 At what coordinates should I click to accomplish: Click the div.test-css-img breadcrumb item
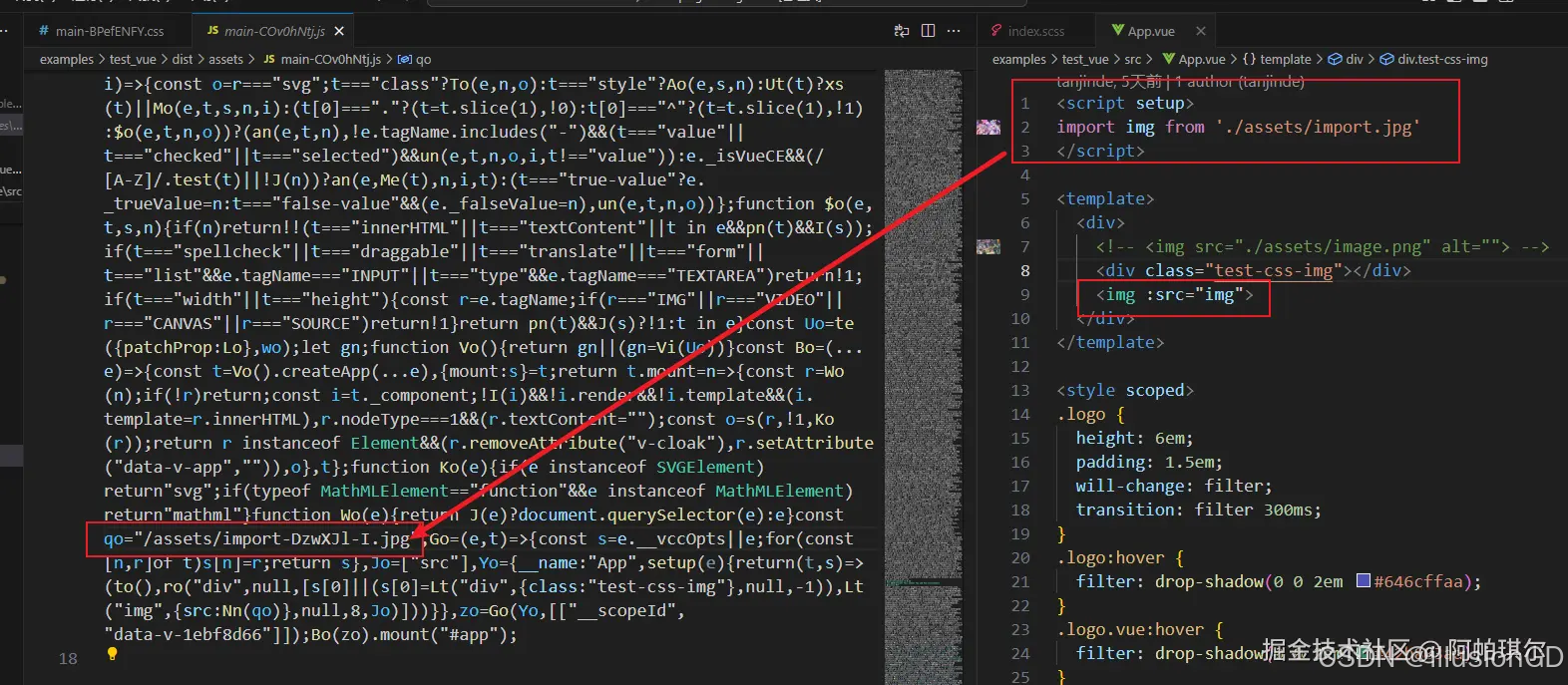tap(1433, 59)
